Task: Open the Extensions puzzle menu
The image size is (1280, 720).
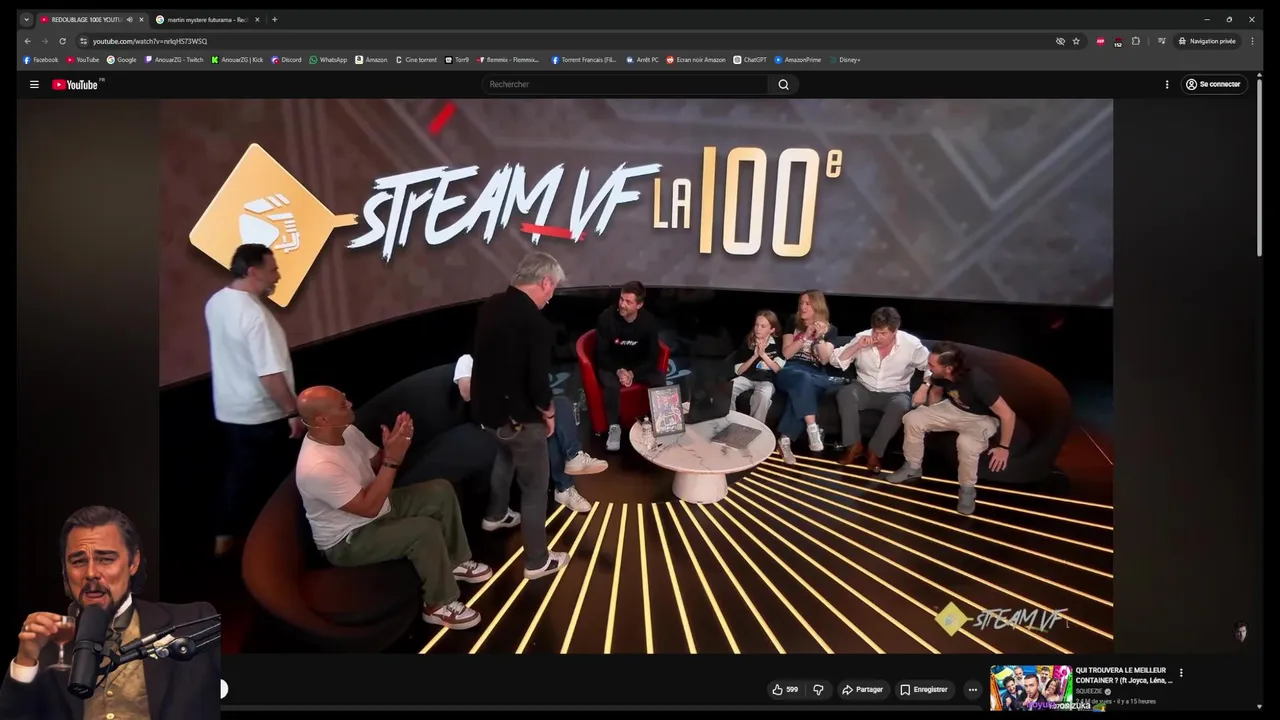Action: coord(1136,41)
